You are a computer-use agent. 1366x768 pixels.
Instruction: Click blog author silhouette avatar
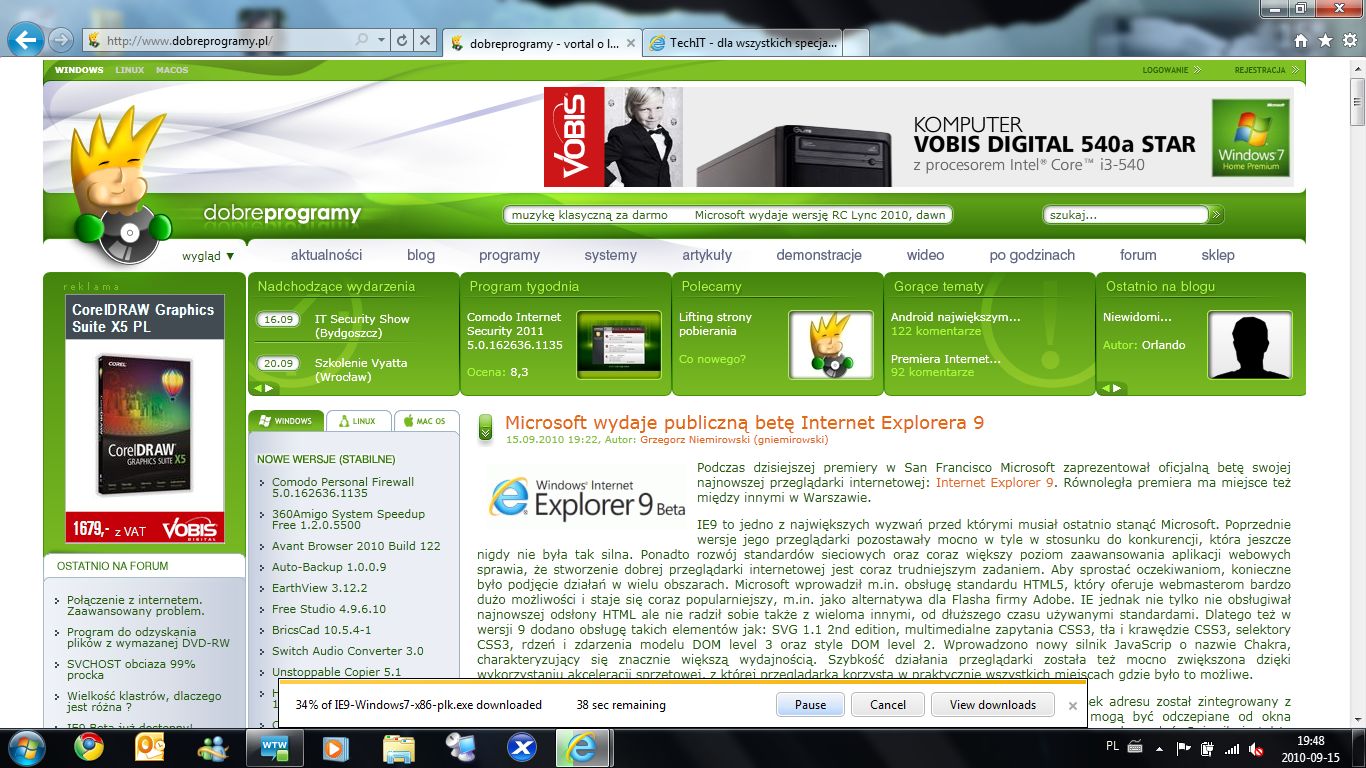[x=1250, y=344]
